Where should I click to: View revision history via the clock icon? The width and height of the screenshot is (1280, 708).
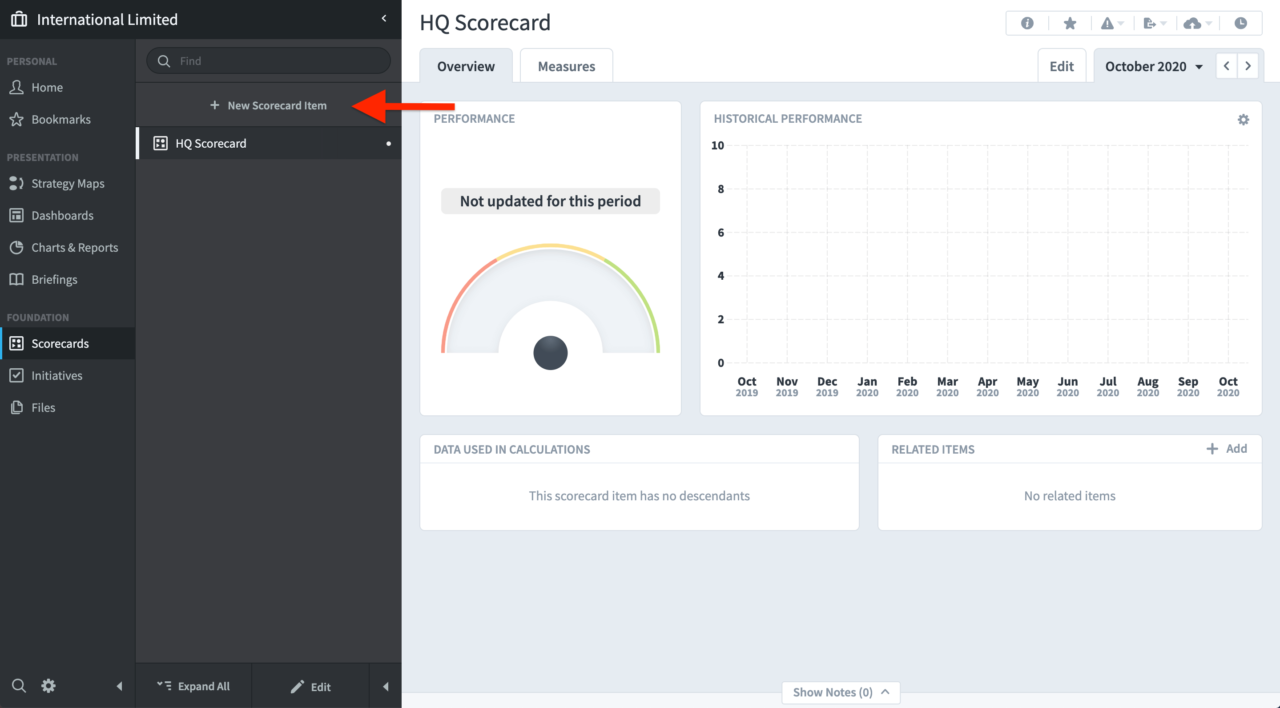click(x=1240, y=22)
